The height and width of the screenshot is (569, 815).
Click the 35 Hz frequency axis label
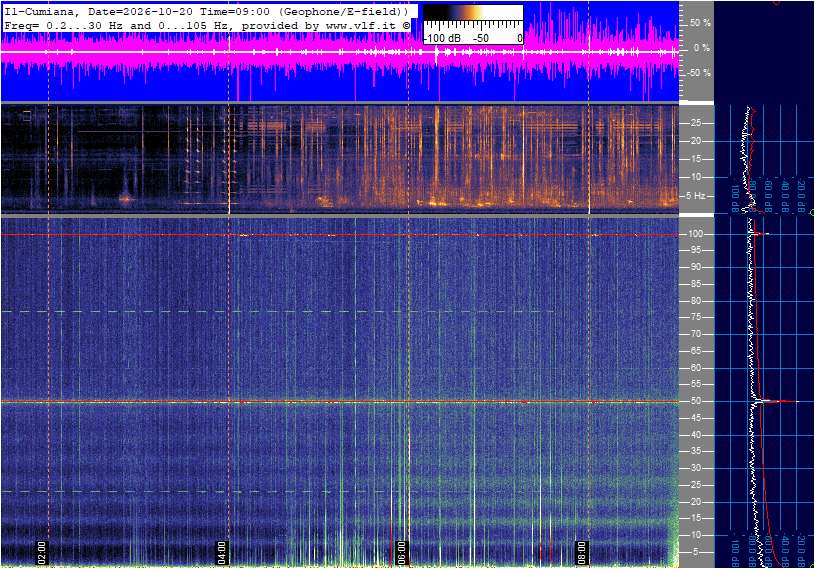pos(695,451)
